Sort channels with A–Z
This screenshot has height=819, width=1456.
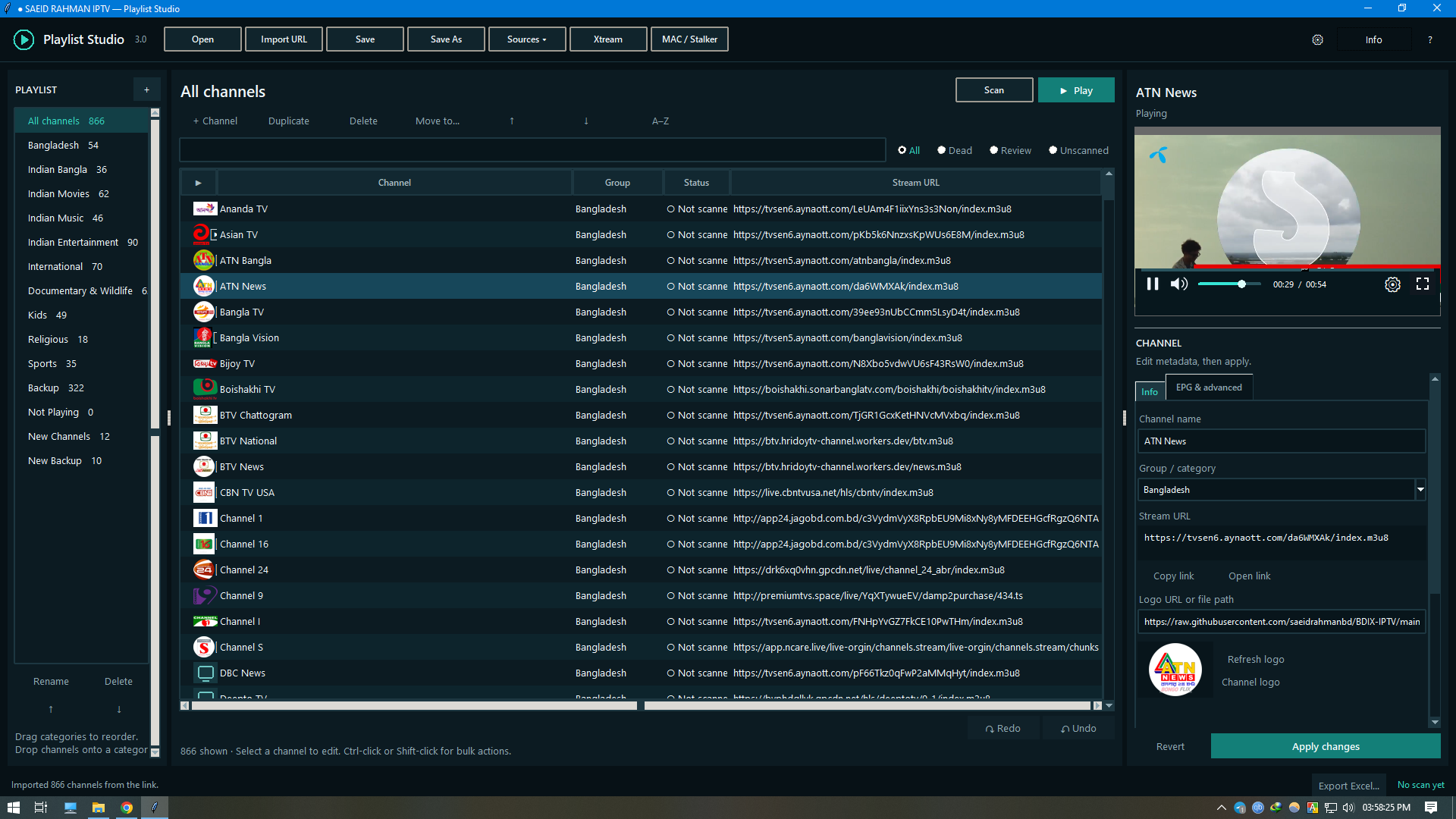click(661, 121)
